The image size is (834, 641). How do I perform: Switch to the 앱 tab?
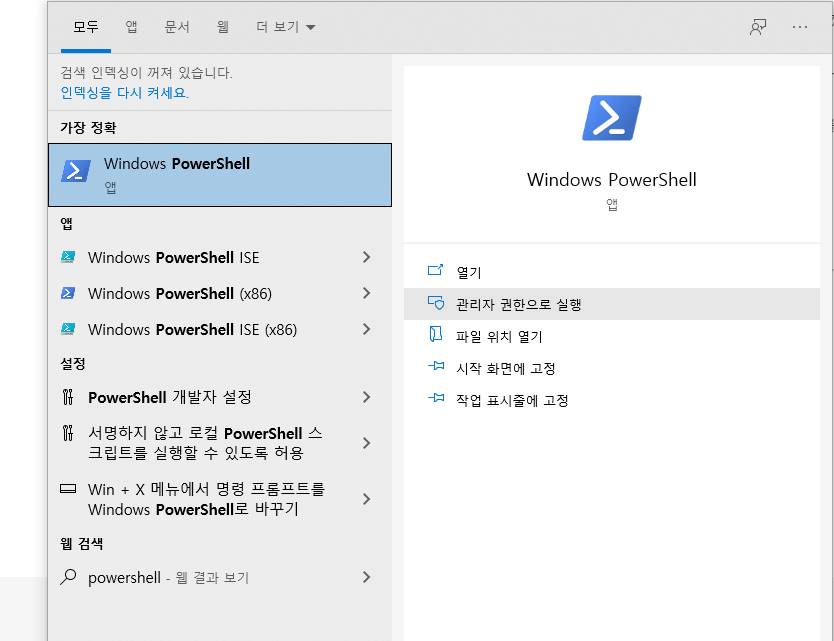pyautogui.click(x=131, y=27)
